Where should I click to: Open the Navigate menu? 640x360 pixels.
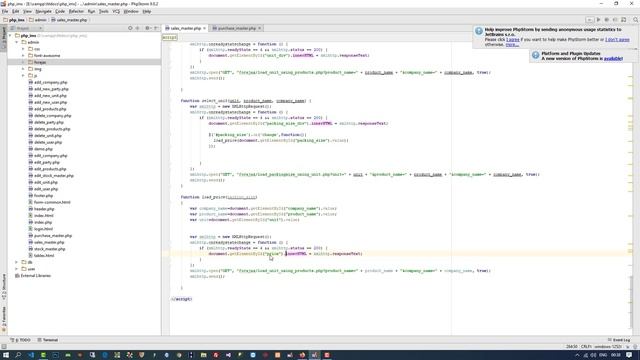point(43,11)
